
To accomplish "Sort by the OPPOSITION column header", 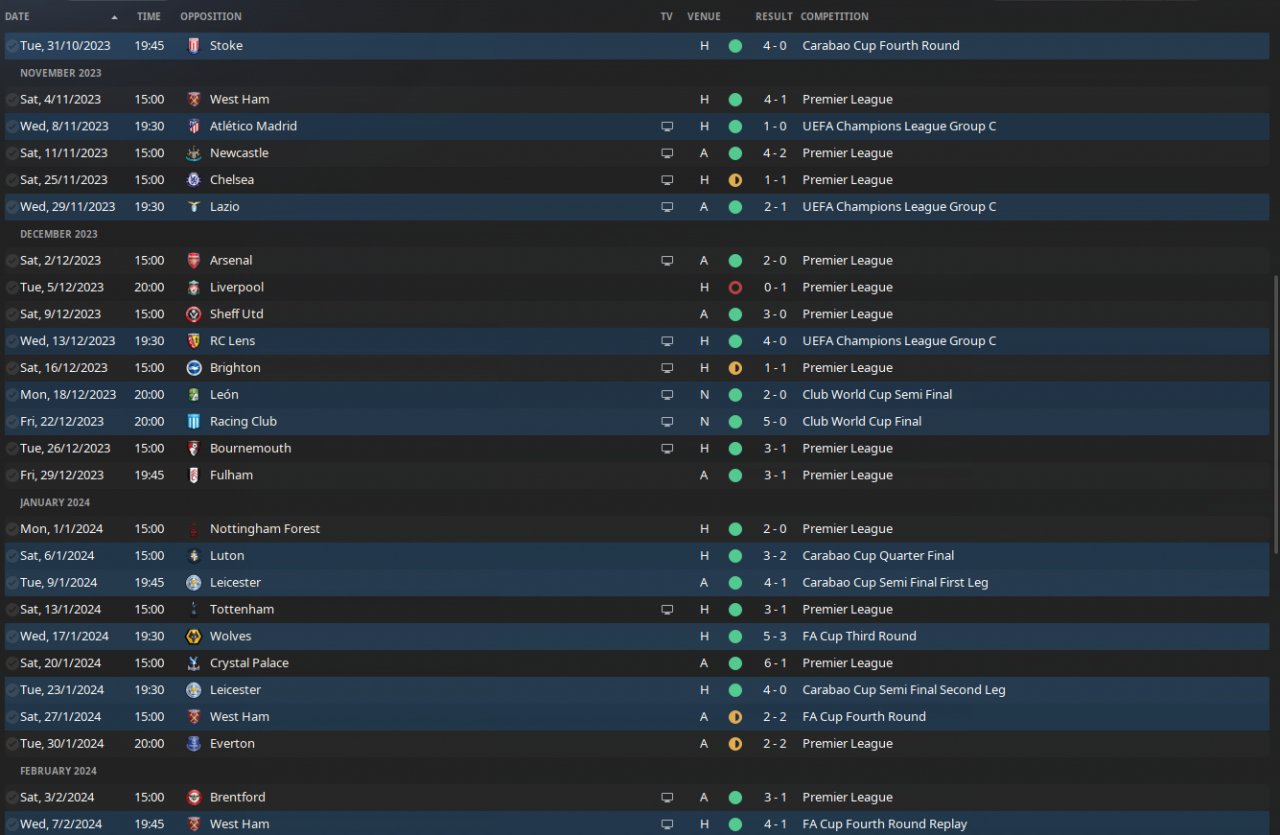I will click(x=211, y=17).
